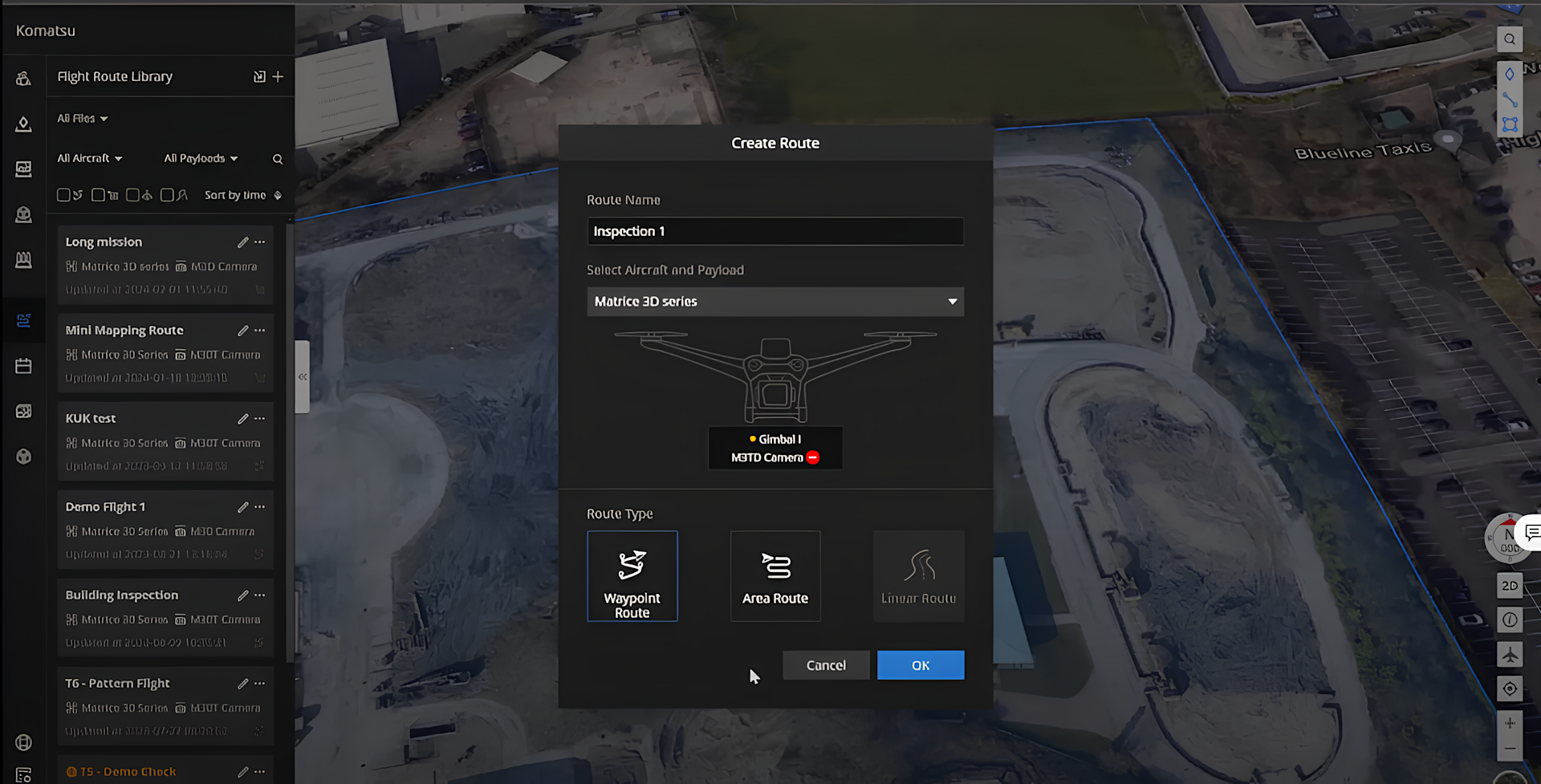This screenshot has width=1541, height=784.
Task: Open more options for Mini Mapping Route
Action: pyautogui.click(x=259, y=331)
